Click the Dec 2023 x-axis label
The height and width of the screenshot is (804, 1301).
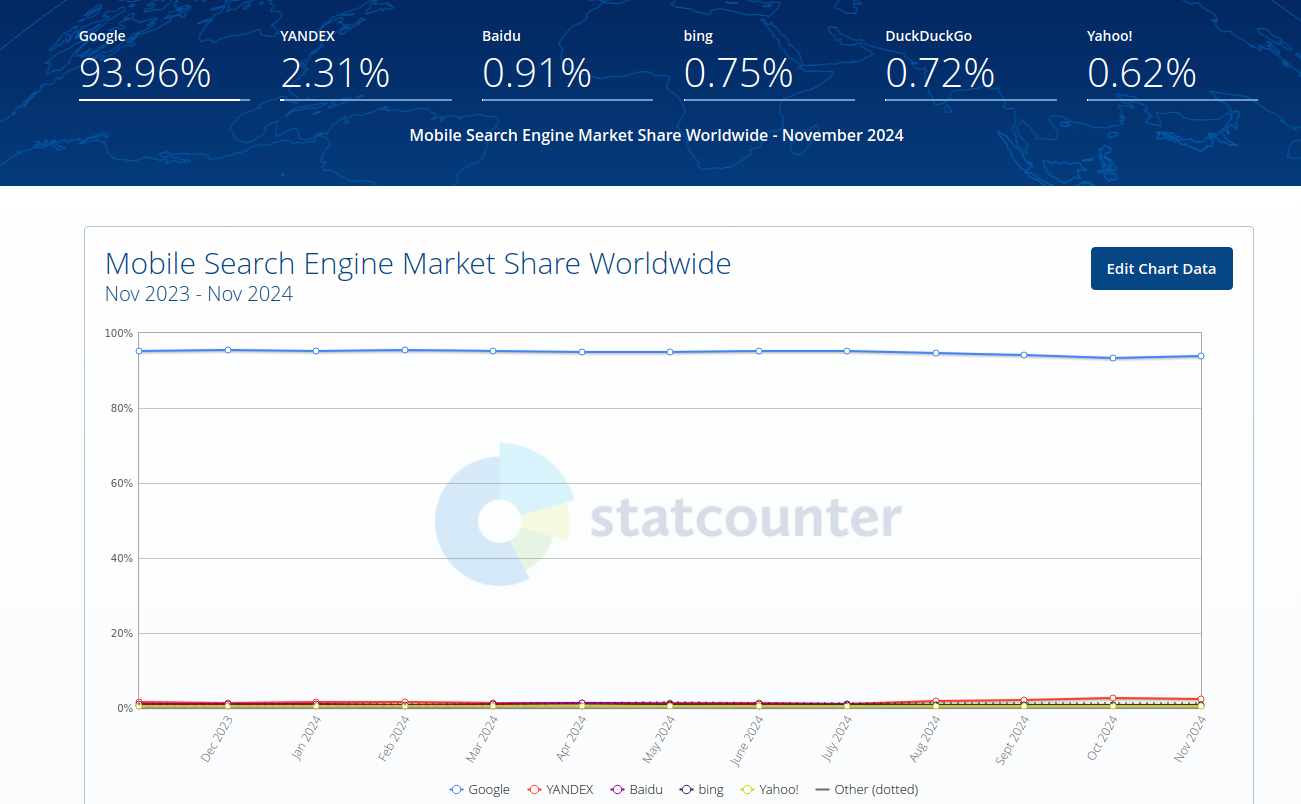click(216, 739)
